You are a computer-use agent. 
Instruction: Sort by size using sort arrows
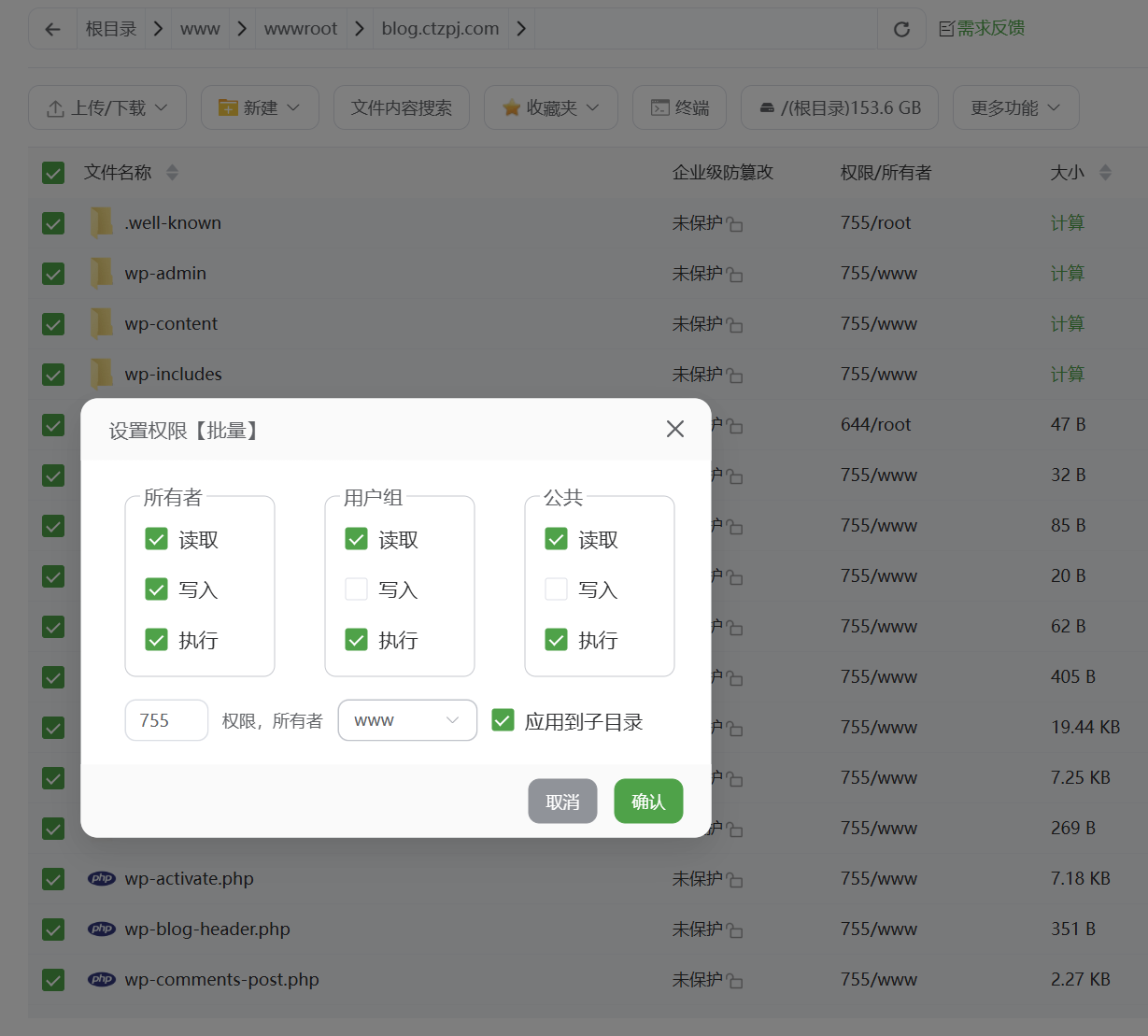pyautogui.click(x=1105, y=173)
